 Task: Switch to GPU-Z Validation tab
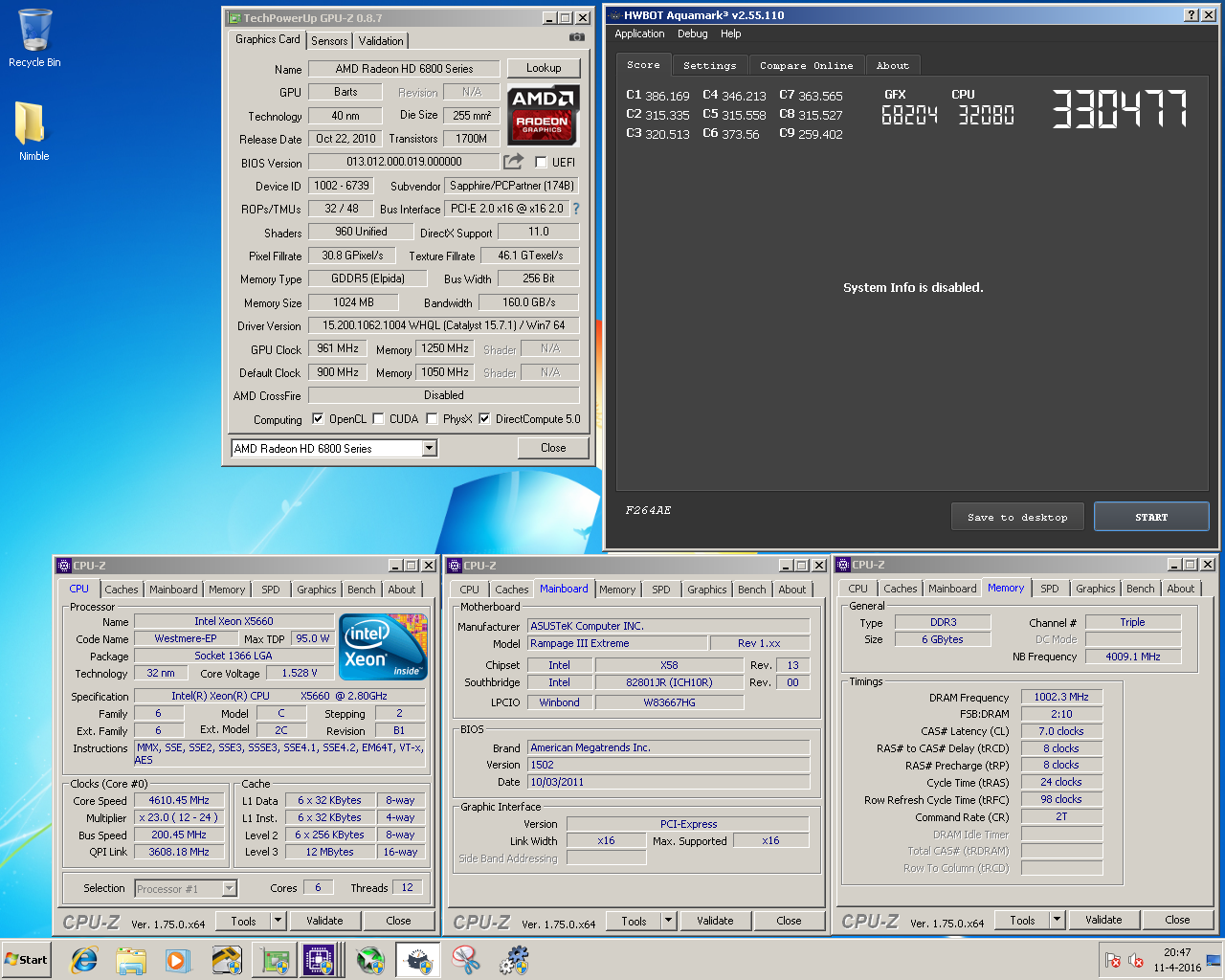coord(381,40)
